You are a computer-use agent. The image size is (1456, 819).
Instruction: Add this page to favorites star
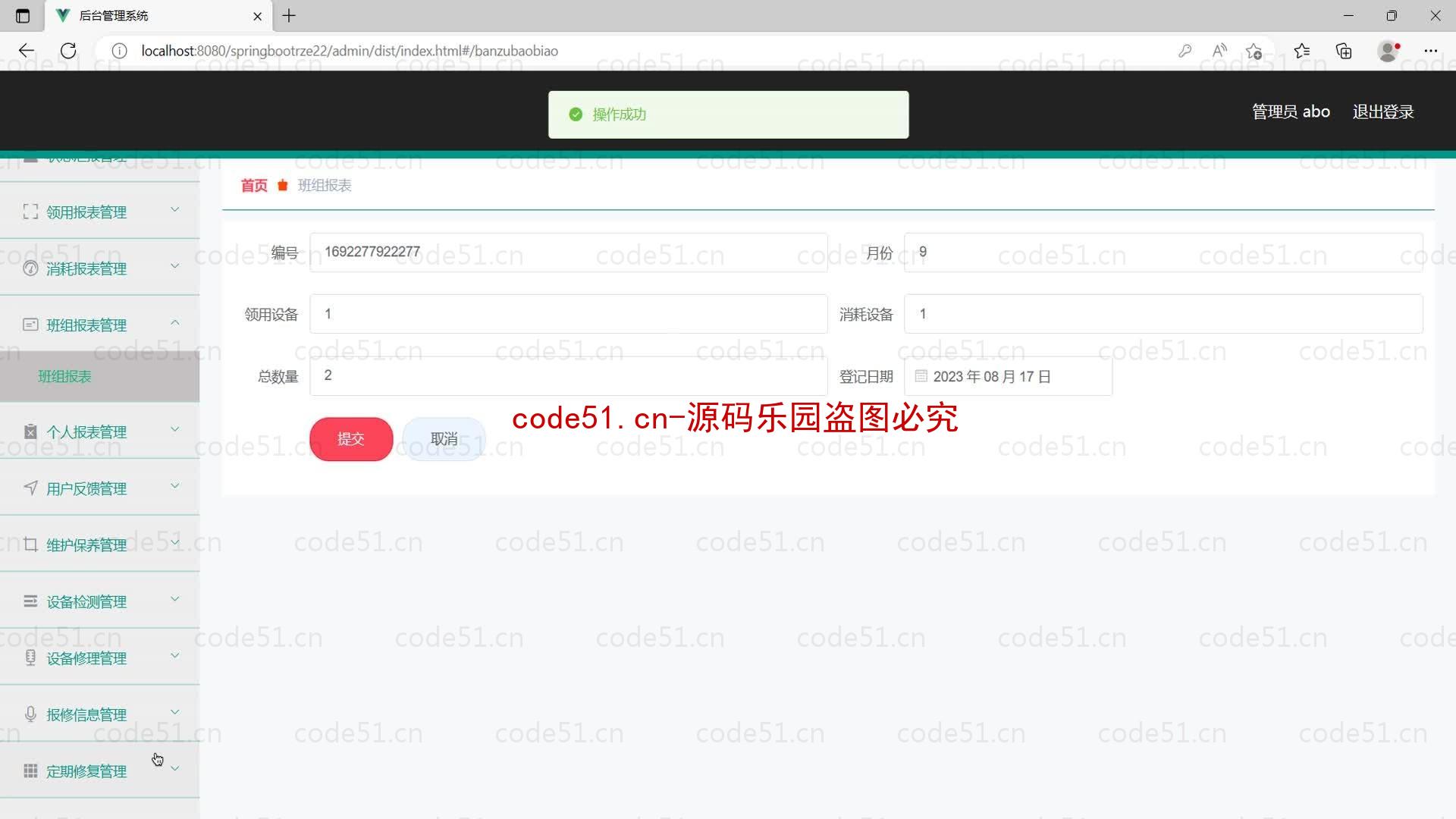point(1254,51)
